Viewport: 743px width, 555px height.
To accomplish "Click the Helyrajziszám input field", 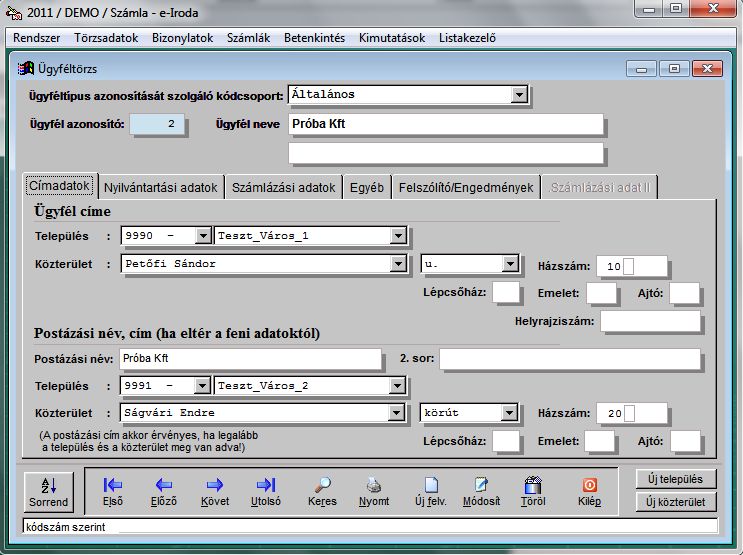I will pyautogui.click(x=650, y=321).
